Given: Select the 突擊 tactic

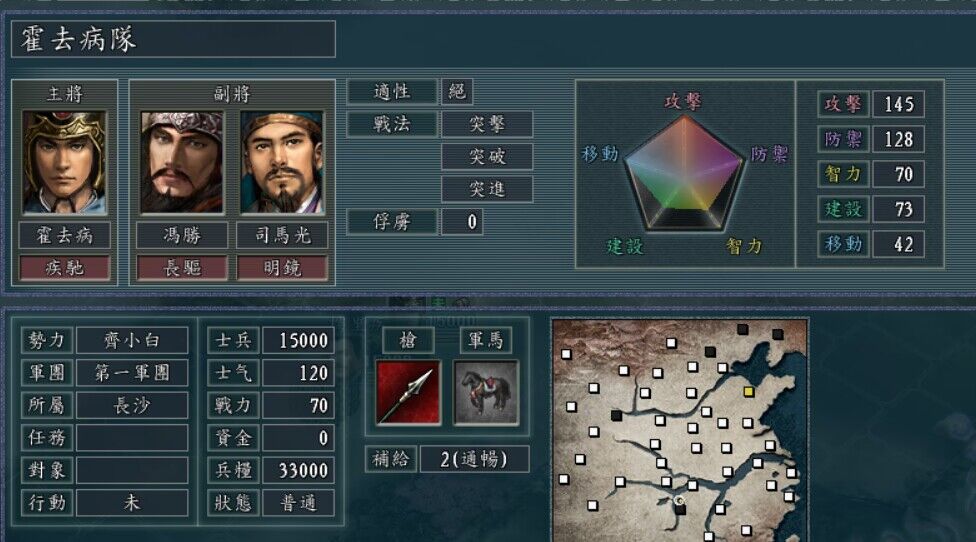Looking at the screenshot, I should (x=487, y=124).
